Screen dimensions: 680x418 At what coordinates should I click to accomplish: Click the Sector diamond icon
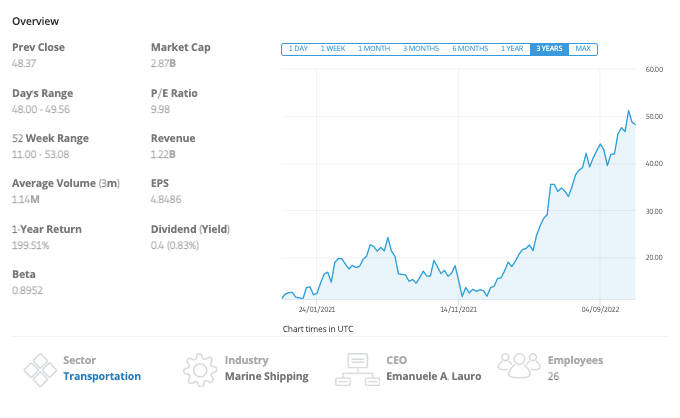pos(39,368)
